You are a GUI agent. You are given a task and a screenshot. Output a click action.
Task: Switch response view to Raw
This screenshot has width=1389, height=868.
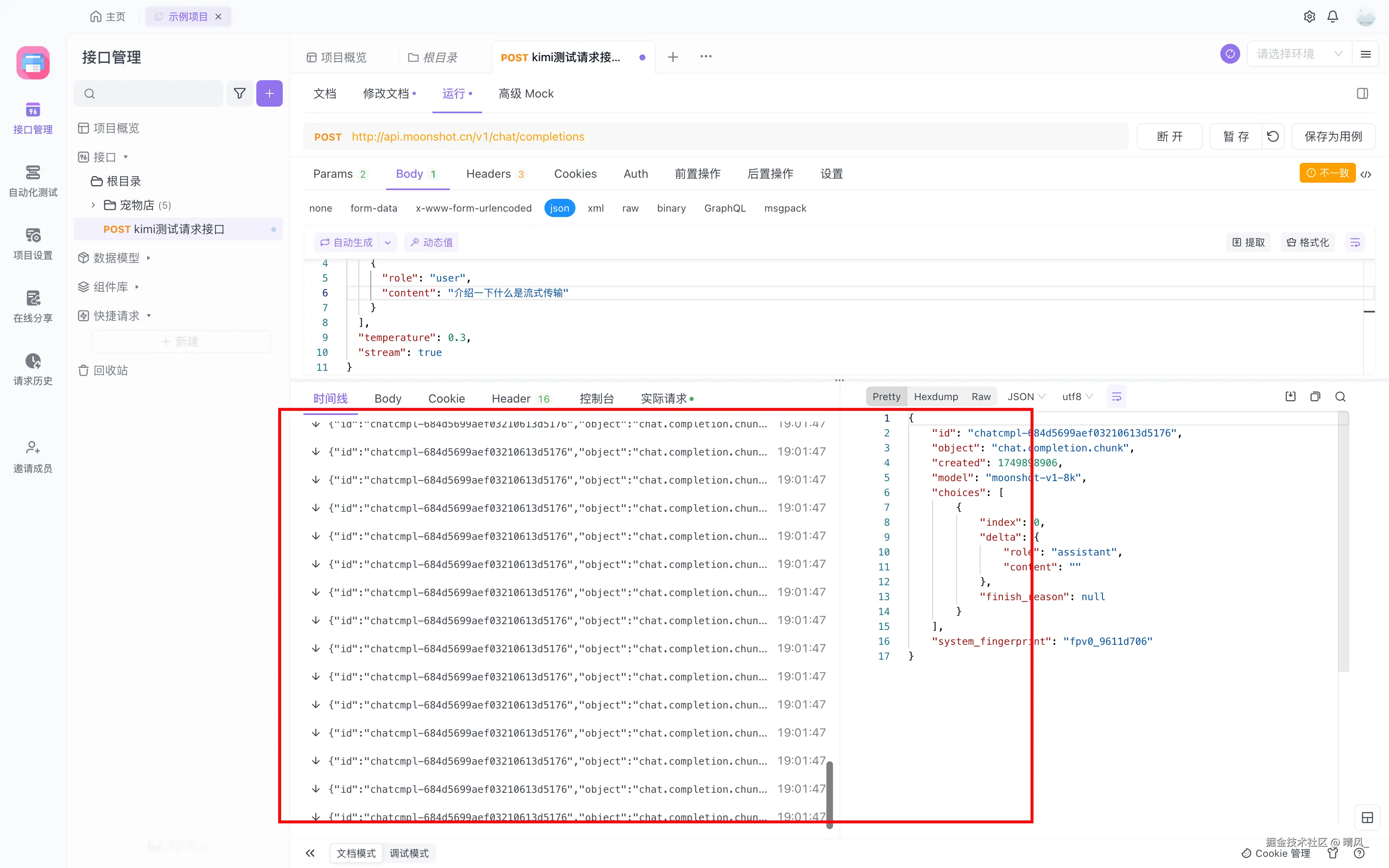(x=981, y=397)
